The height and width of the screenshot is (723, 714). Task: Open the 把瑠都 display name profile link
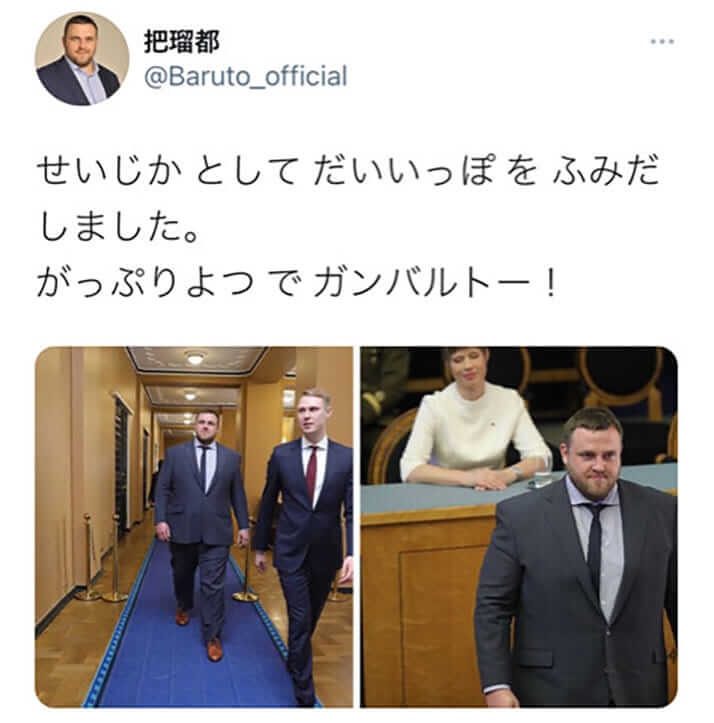181,42
